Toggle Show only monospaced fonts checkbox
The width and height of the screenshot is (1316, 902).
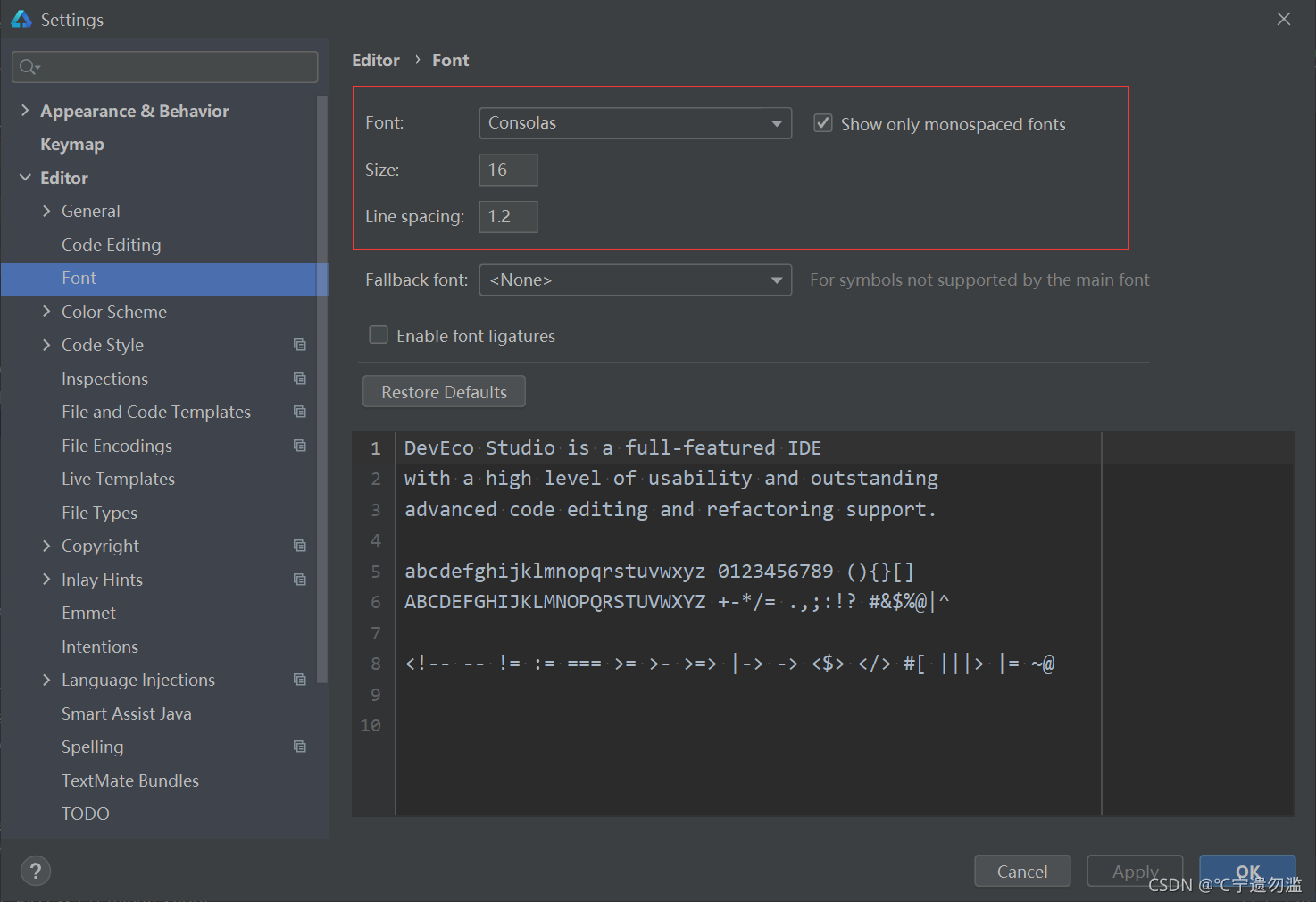823,123
